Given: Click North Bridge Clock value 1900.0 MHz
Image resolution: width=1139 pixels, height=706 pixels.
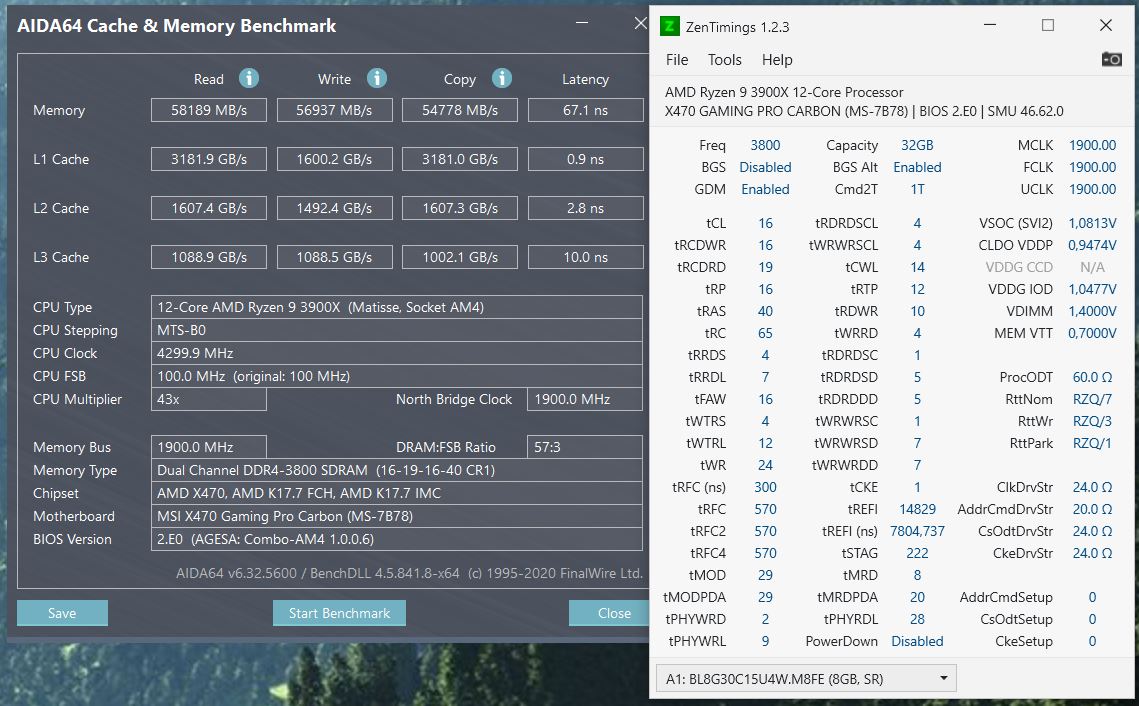Looking at the screenshot, I should click(x=585, y=399).
